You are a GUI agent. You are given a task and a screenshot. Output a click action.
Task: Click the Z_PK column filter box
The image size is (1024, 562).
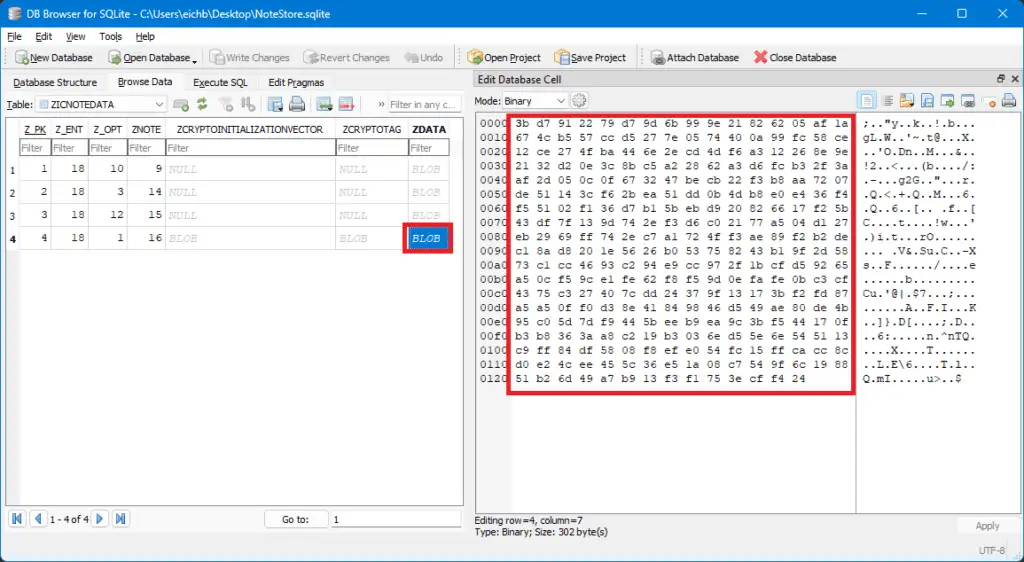click(x=35, y=148)
